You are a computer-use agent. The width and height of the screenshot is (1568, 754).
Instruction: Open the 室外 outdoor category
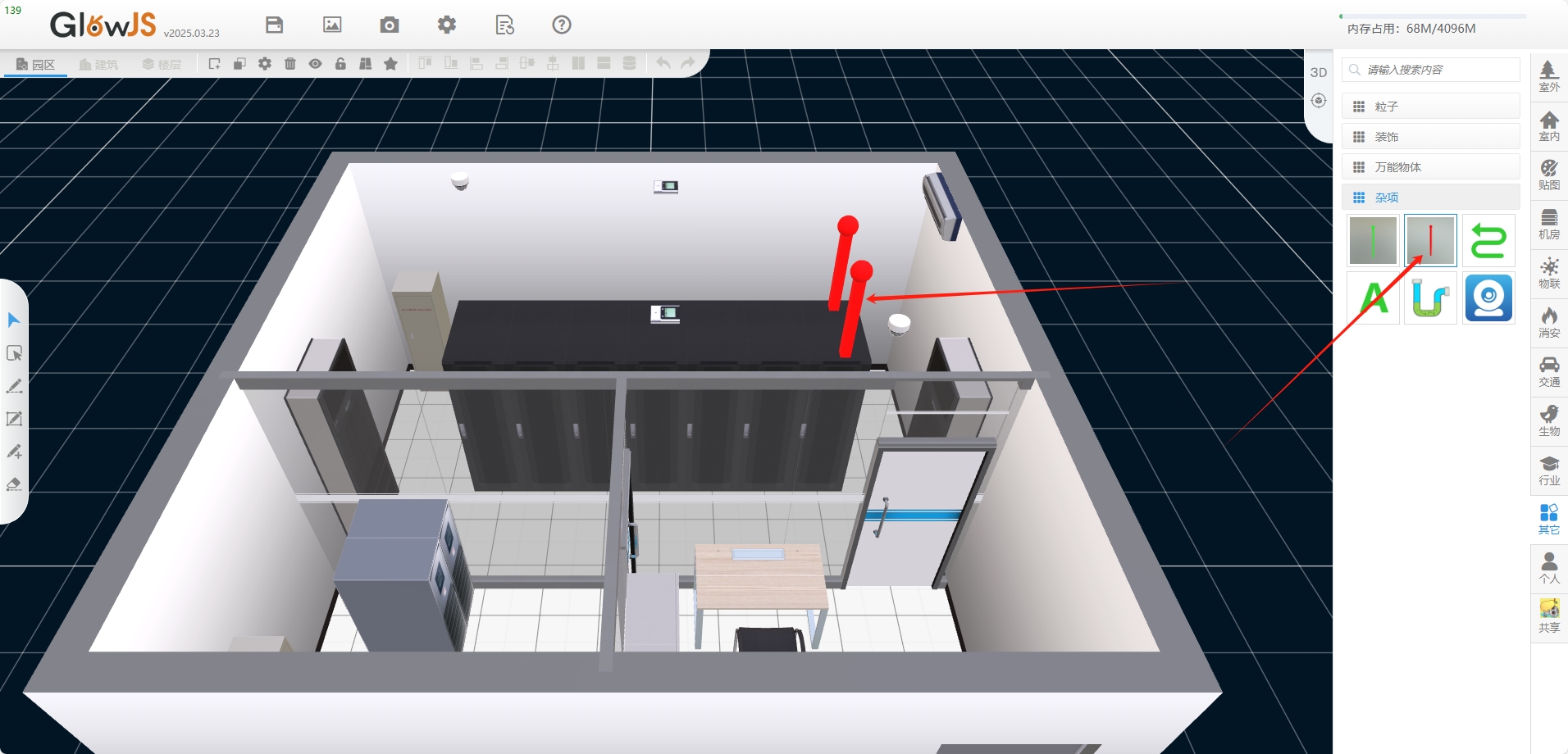pyautogui.click(x=1549, y=76)
